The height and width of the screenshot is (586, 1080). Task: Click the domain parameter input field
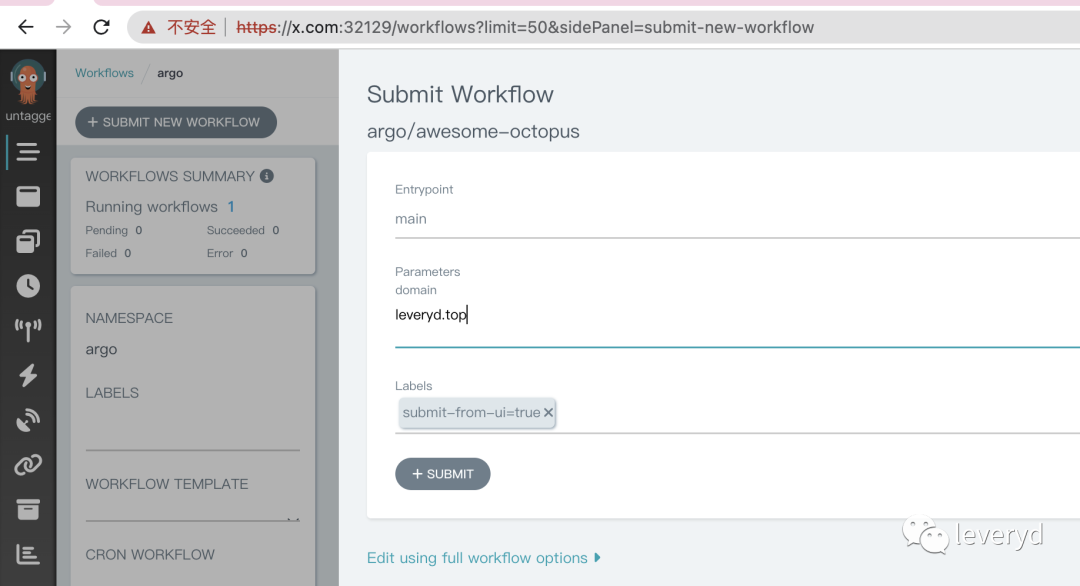[737, 322]
